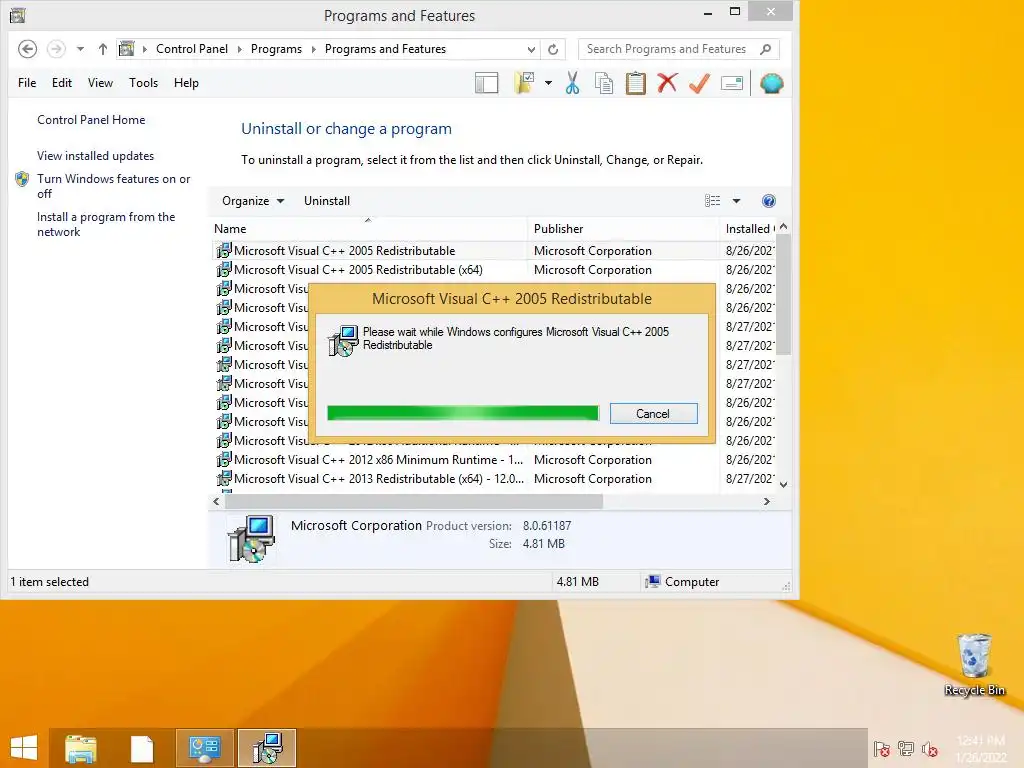Click the muted volume tray icon
The width and height of the screenshot is (1024, 768).
pos(930,748)
